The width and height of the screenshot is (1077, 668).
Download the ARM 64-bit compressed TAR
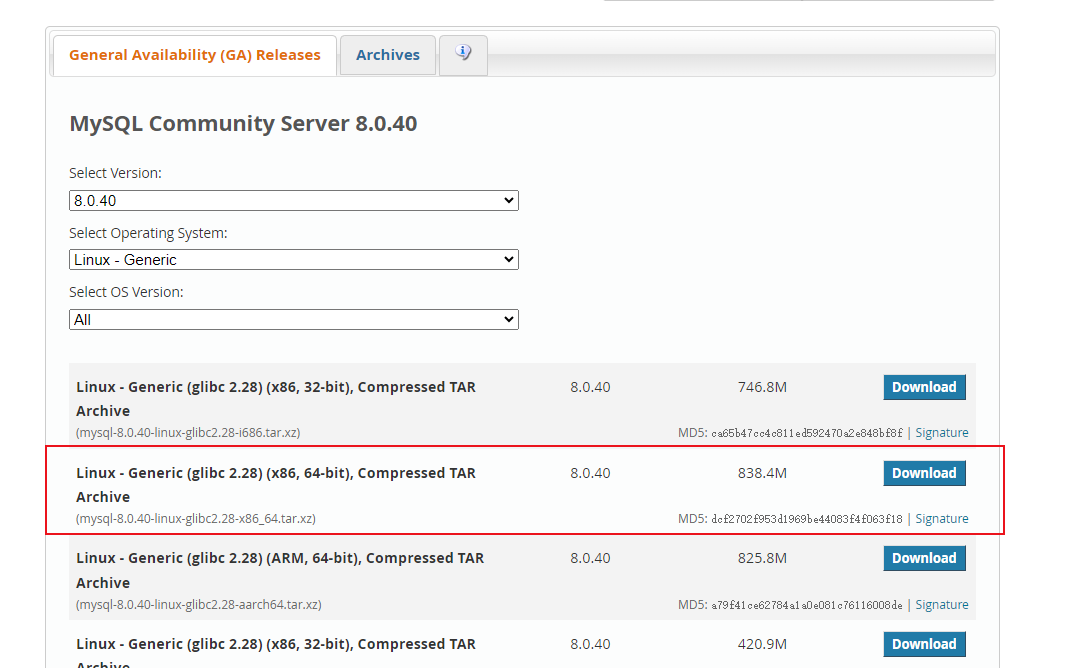pyautogui.click(x=924, y=558)
